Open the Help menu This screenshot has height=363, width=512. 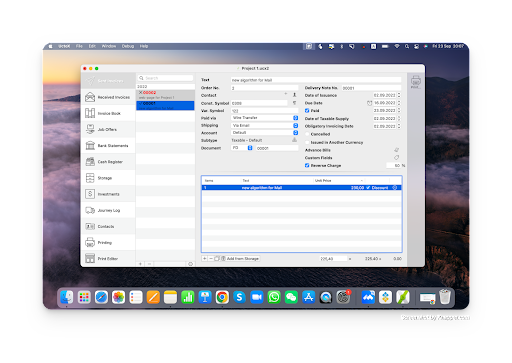pos(144,46)
